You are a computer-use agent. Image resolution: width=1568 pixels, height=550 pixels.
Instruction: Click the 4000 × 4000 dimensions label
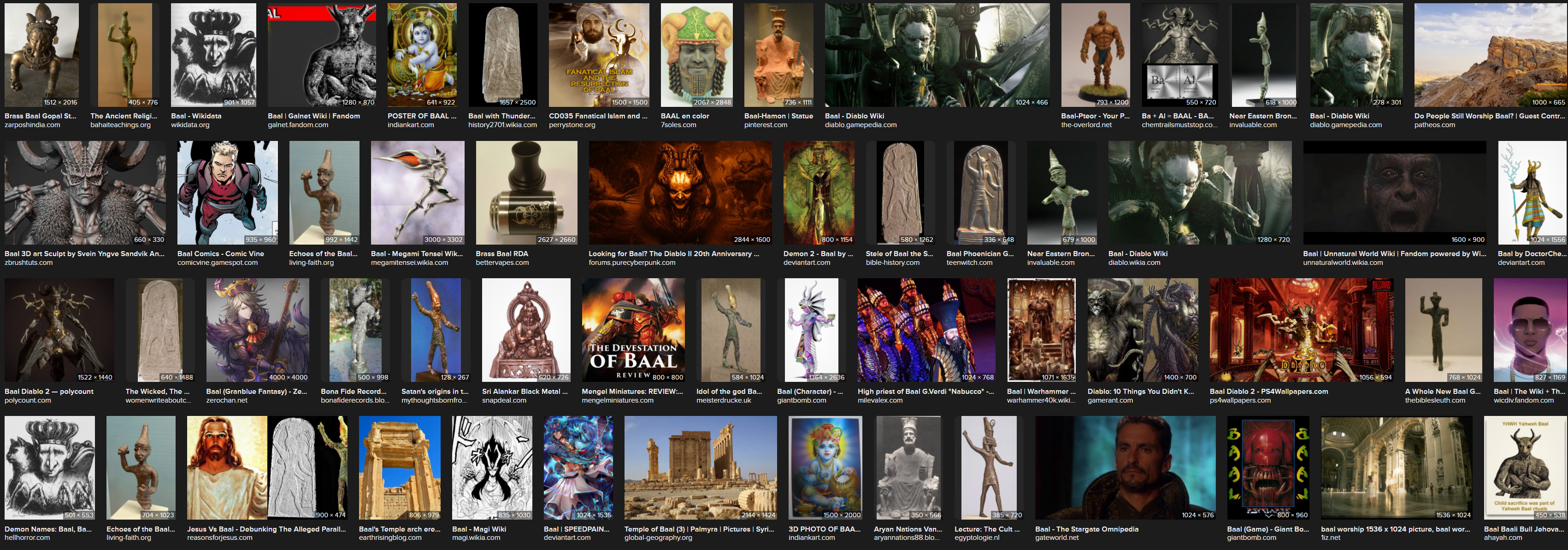point(288,377)
